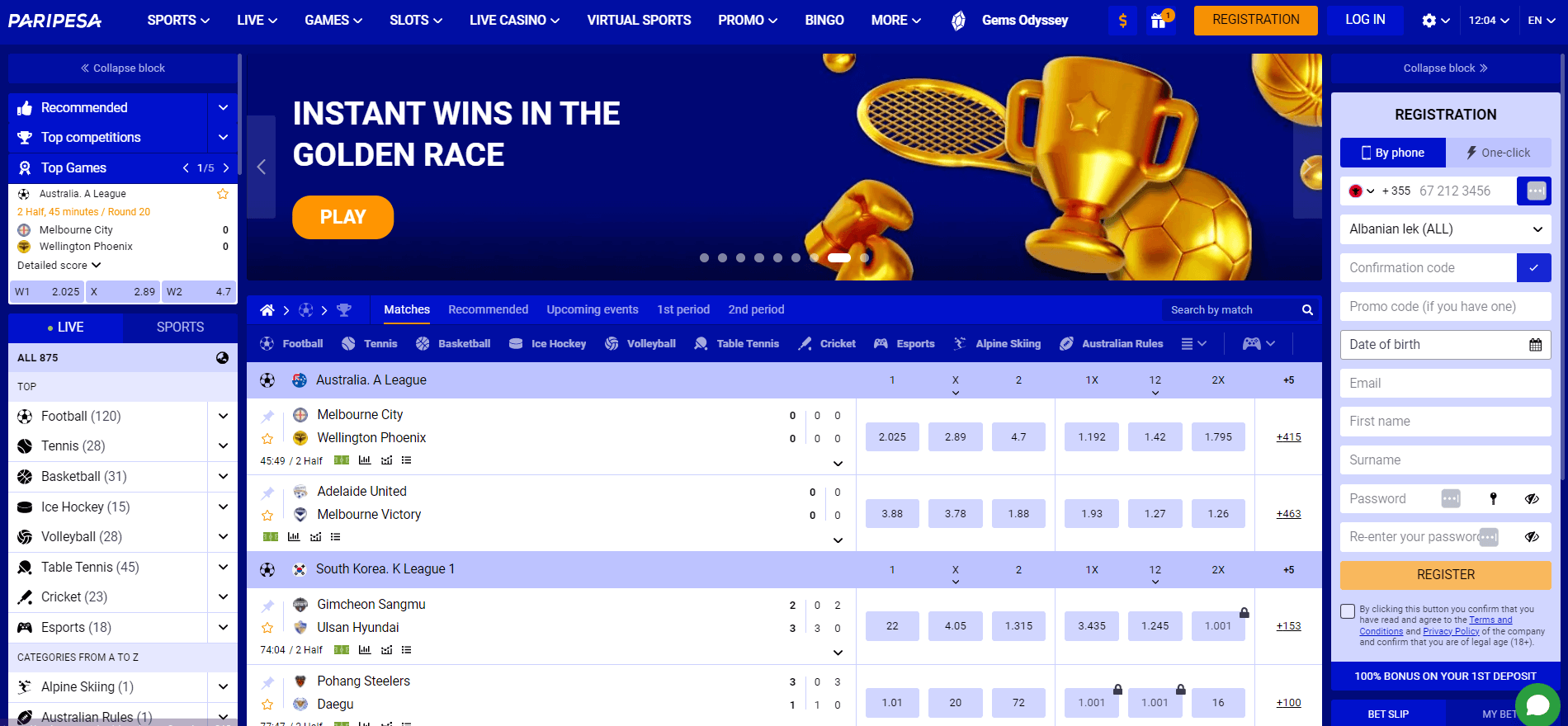Open the SPORTS top menu
Viewport: 1568px width, 726px height.
tap(178, 21)
